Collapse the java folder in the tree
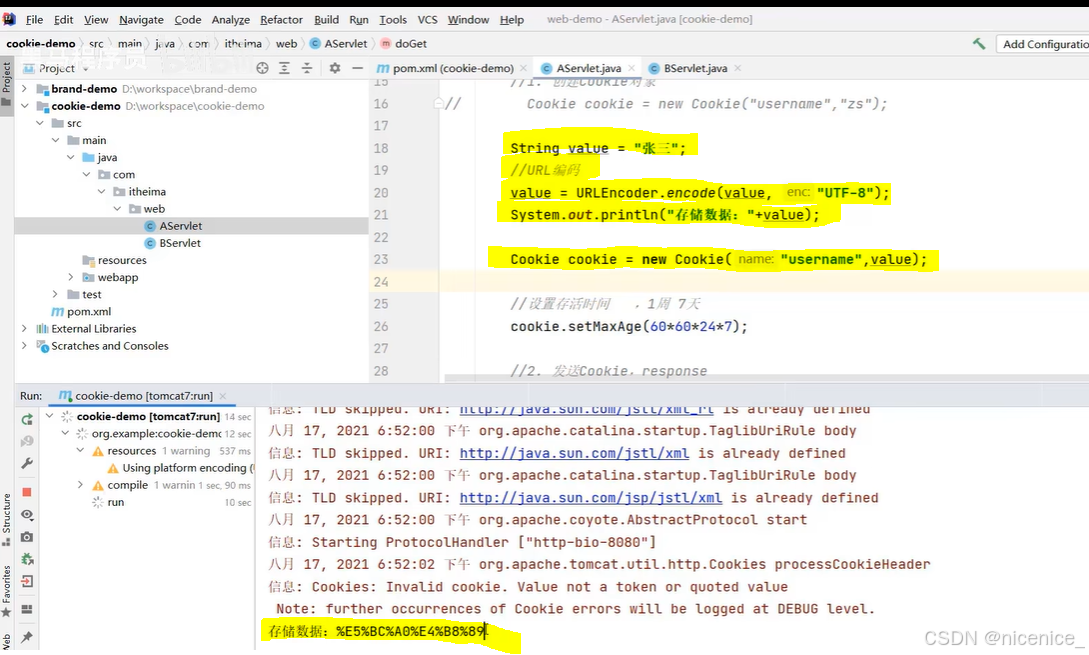The width and height of the screenshot is (1089, 655). (70, 158)
